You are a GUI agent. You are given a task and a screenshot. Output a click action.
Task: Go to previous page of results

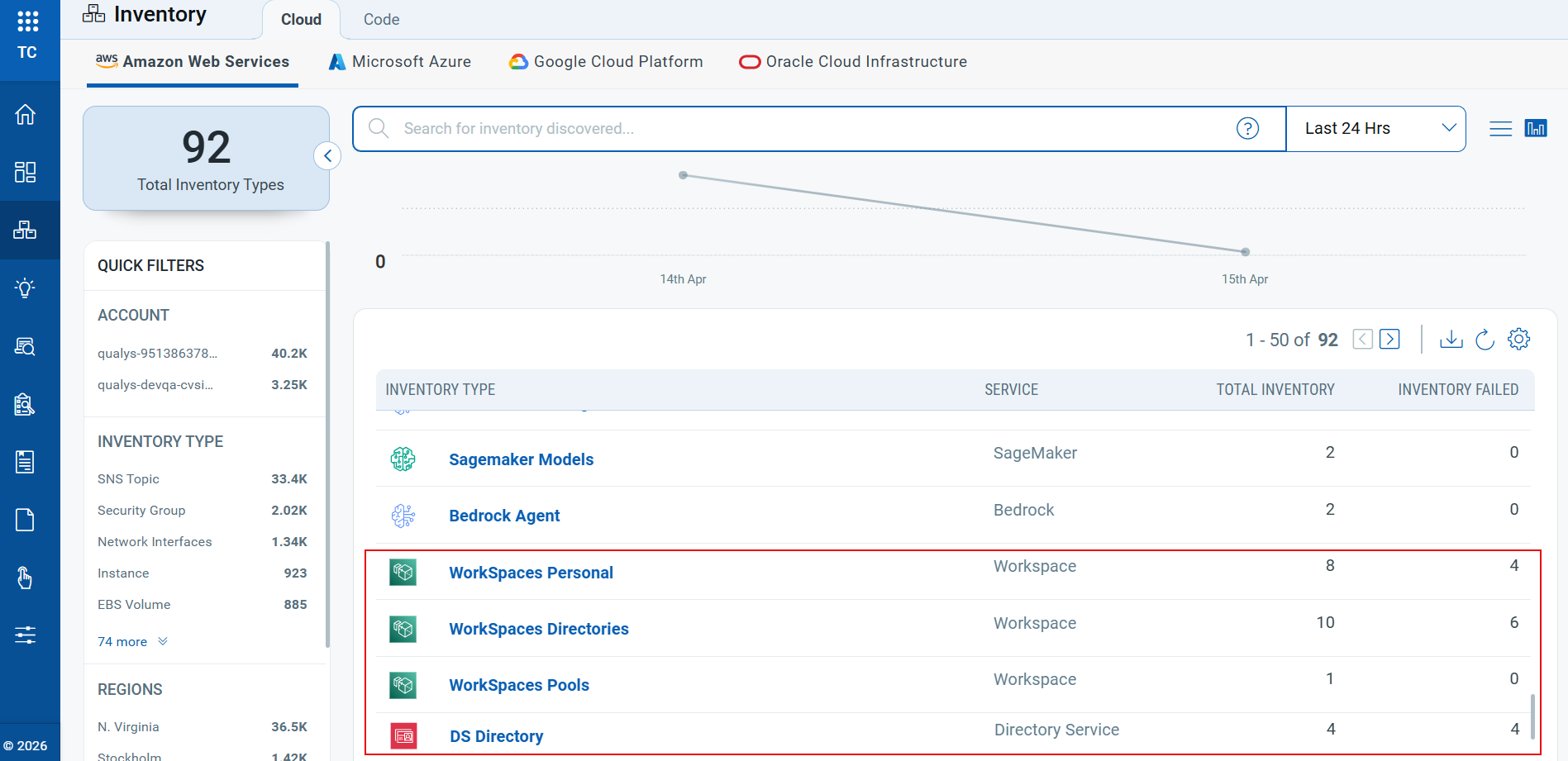[x=1363, y=339]
